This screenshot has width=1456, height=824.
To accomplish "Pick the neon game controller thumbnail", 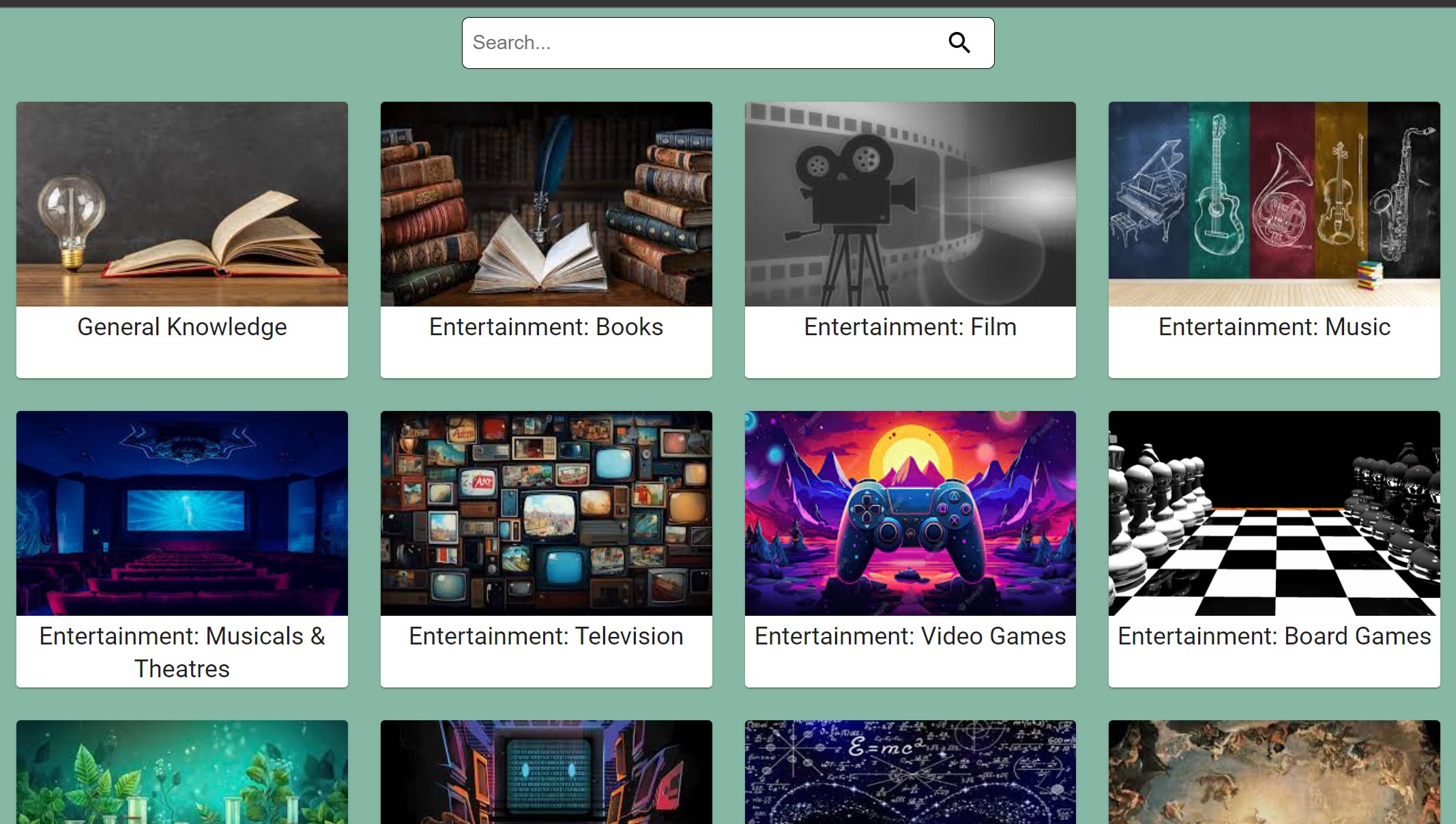I will click(910, 513).
